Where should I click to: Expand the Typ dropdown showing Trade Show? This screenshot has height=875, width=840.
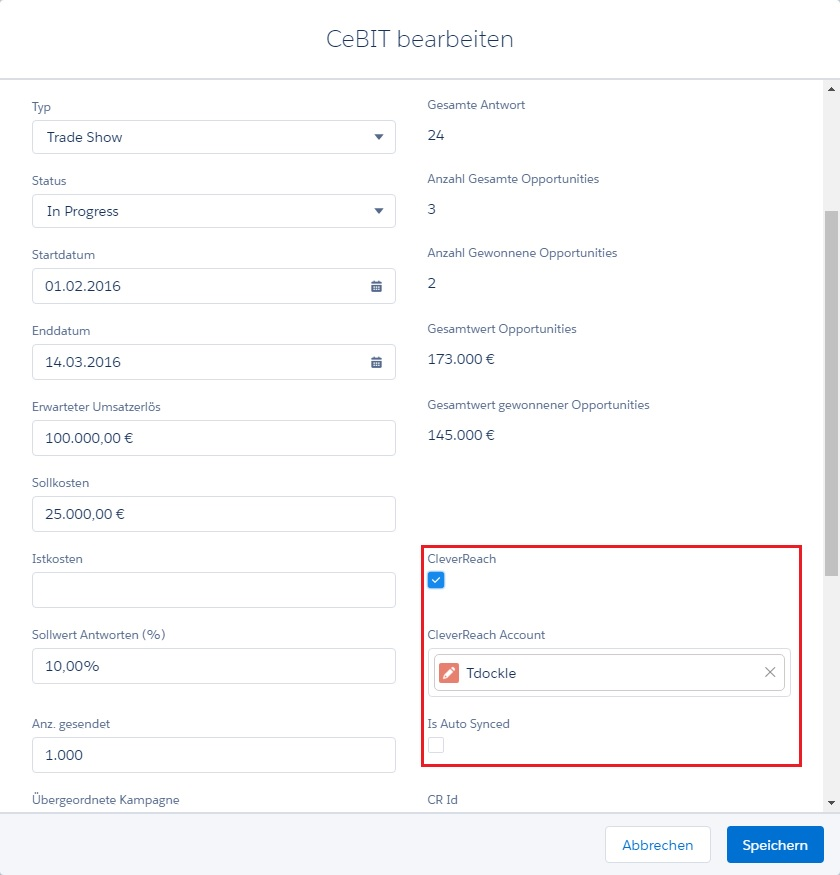point(214,137)
